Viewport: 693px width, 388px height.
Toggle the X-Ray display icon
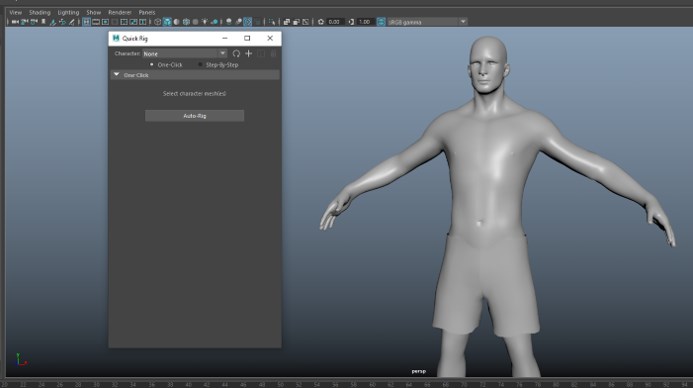tap(286, 22)
